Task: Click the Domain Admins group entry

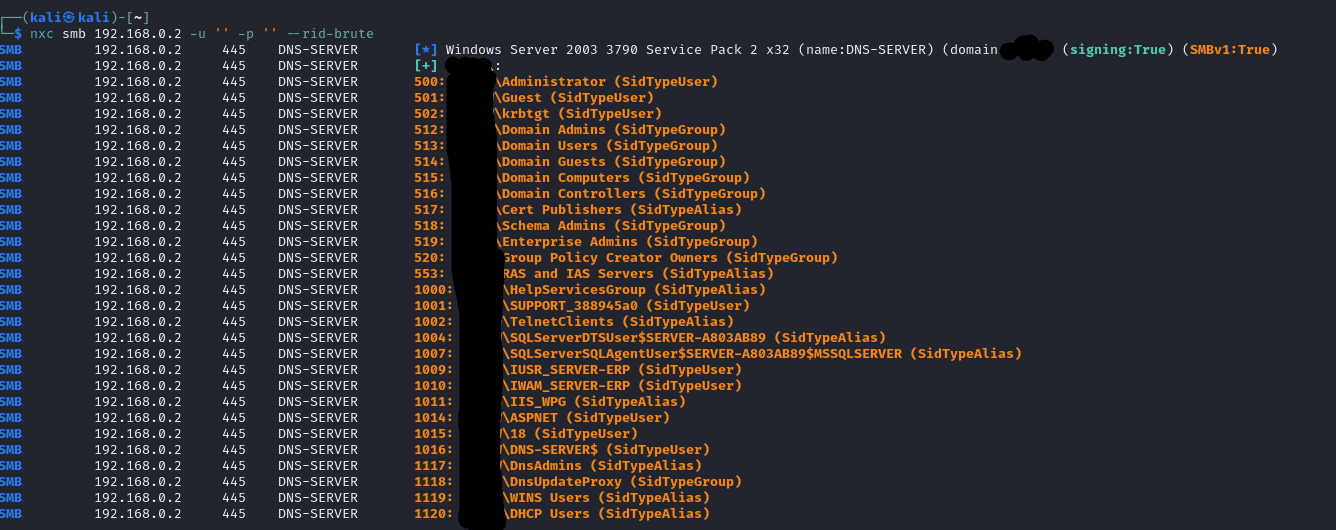Action: pyautogui.click(x=613, y=130)
